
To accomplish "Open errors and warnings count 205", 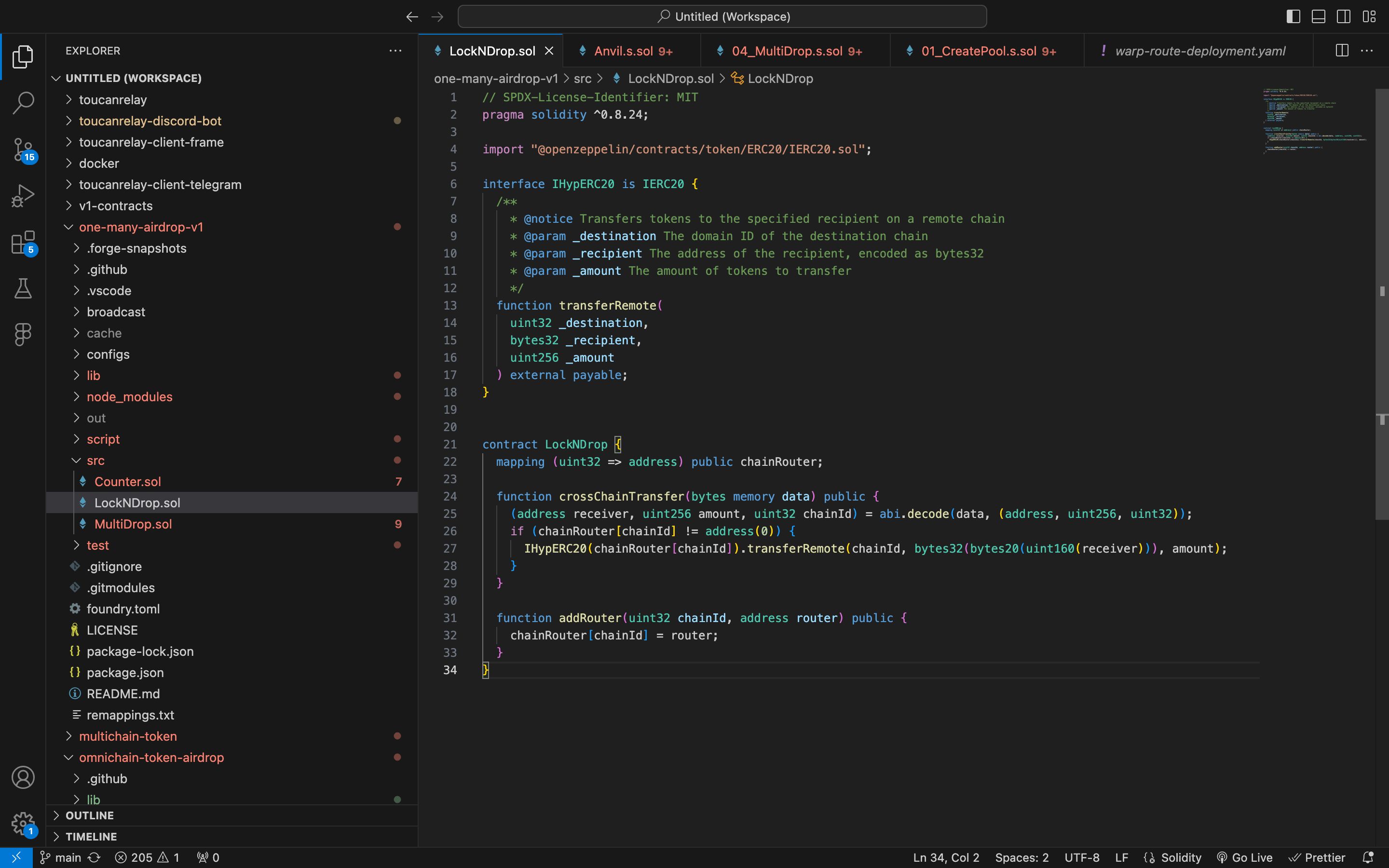I will pos(147,857).
